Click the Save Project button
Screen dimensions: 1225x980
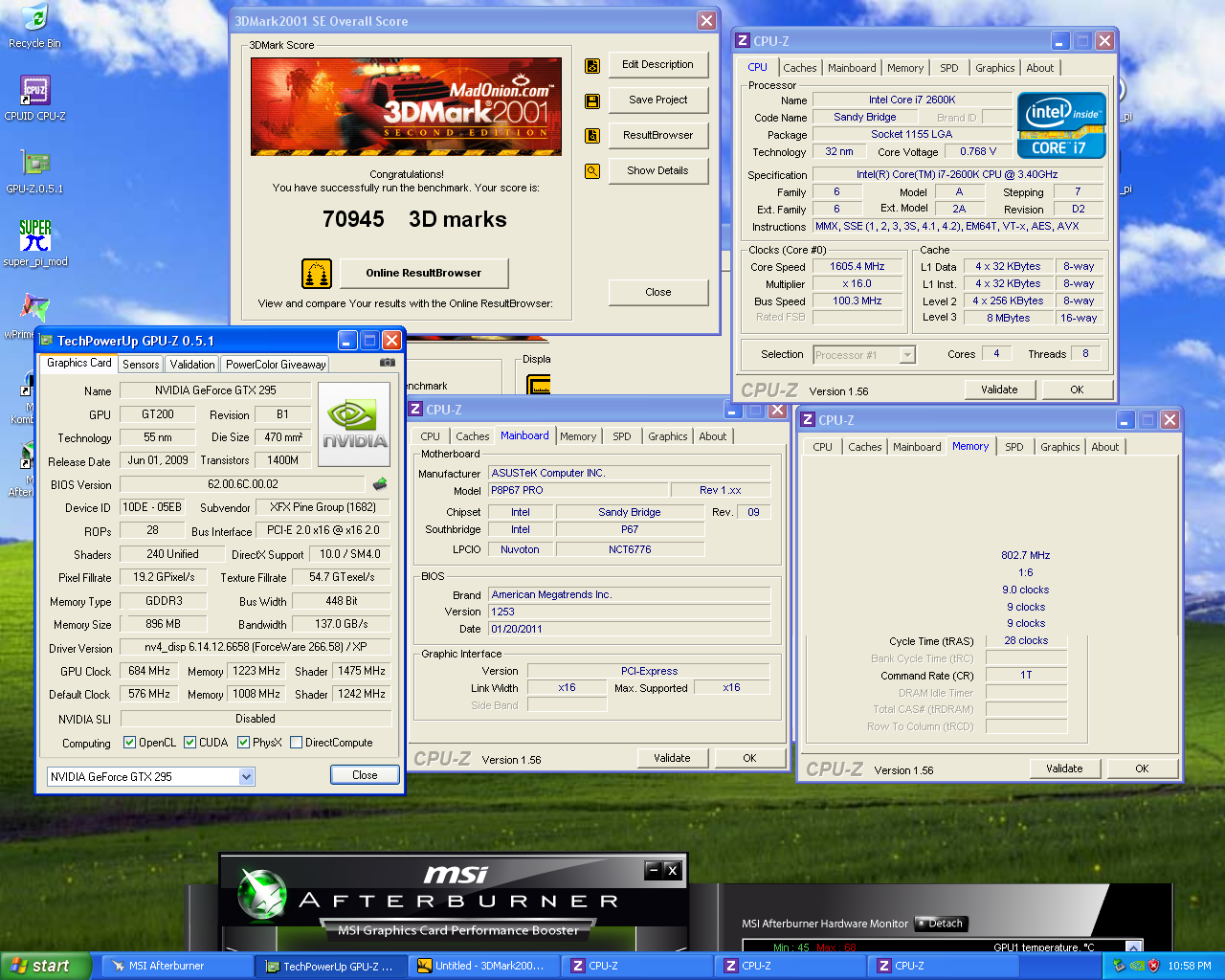[657, 100]
